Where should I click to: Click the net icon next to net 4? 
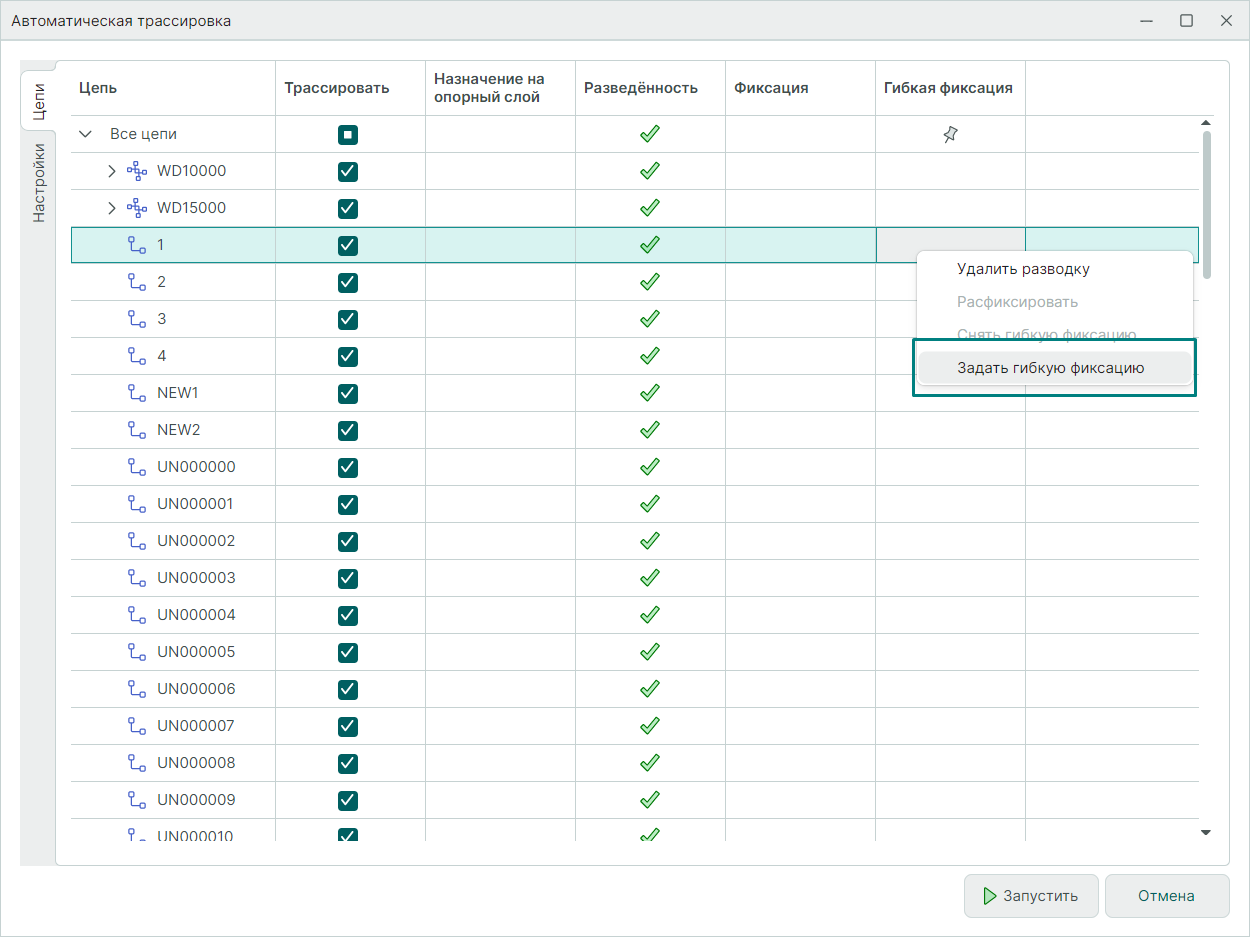[x=136, y=356]
